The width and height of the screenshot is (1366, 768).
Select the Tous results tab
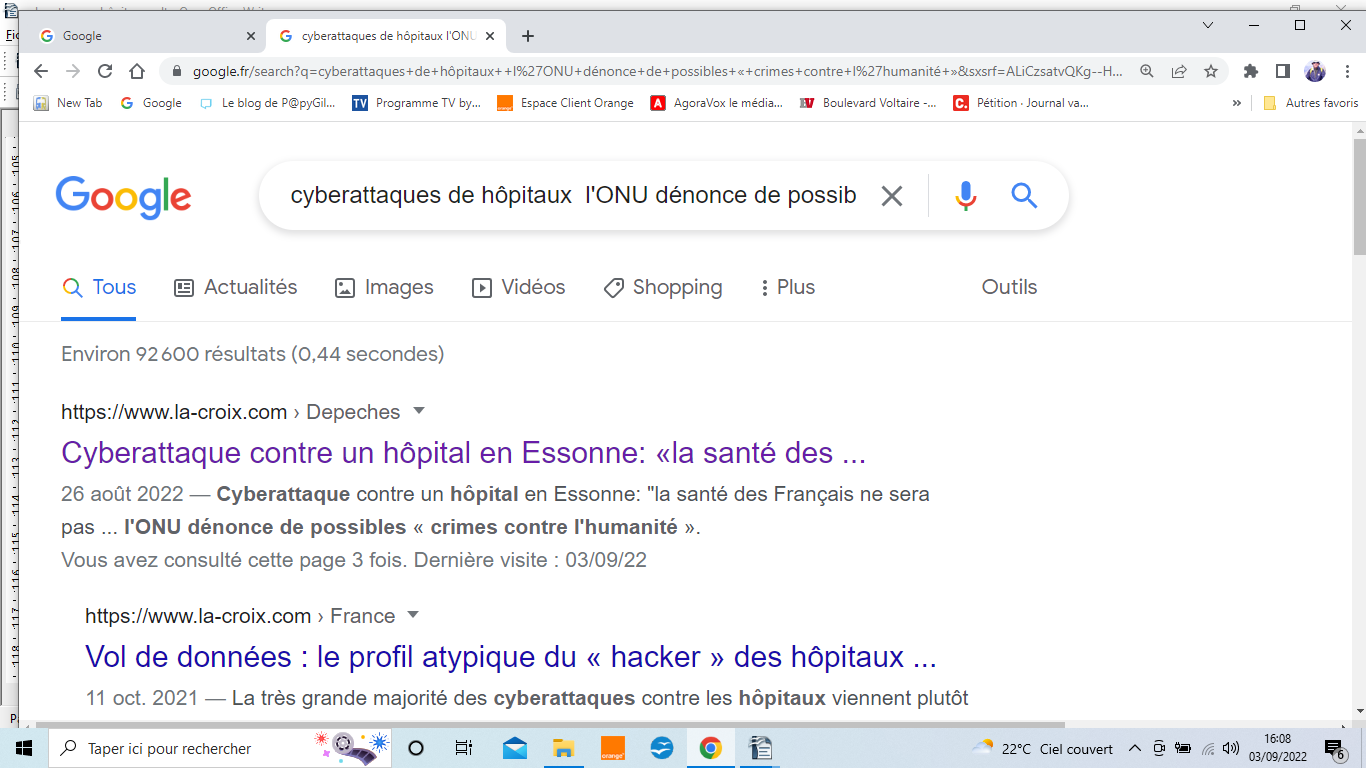click(x=99, y=288)
